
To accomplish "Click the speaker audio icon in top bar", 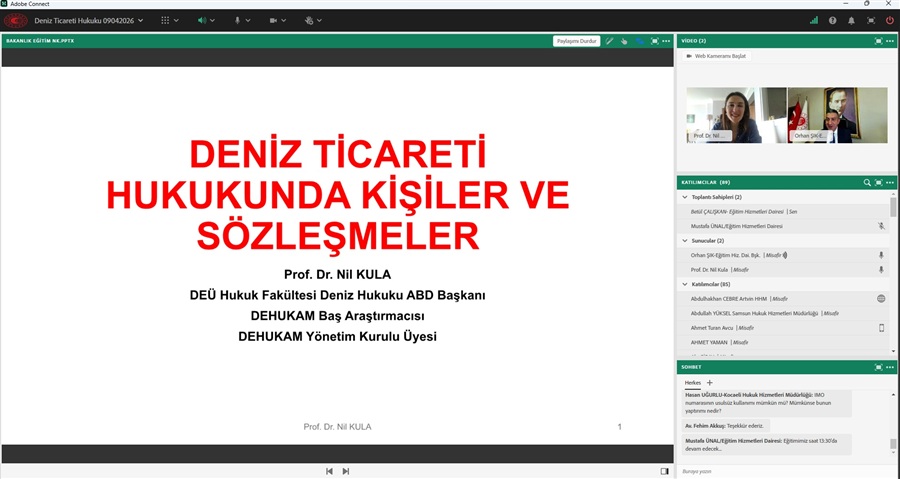I will point(203,20).
